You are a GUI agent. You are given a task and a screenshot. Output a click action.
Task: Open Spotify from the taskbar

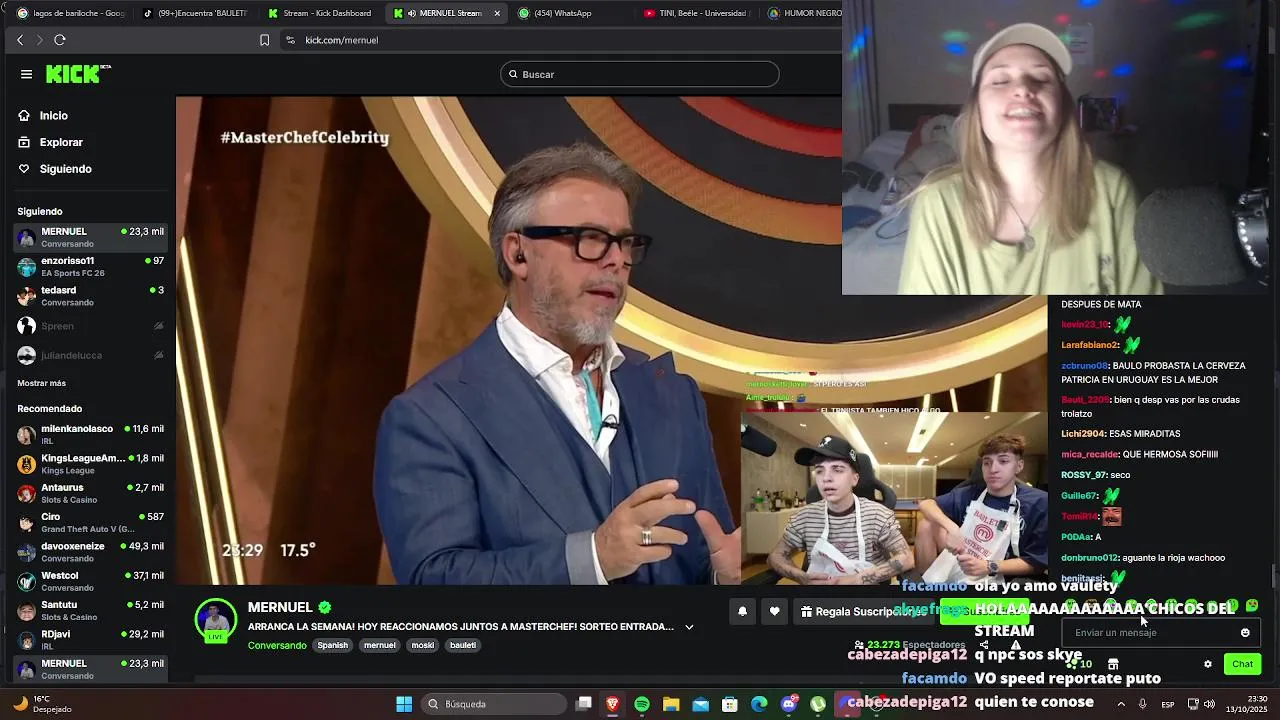pyautogui.click(x=642, y=704)
